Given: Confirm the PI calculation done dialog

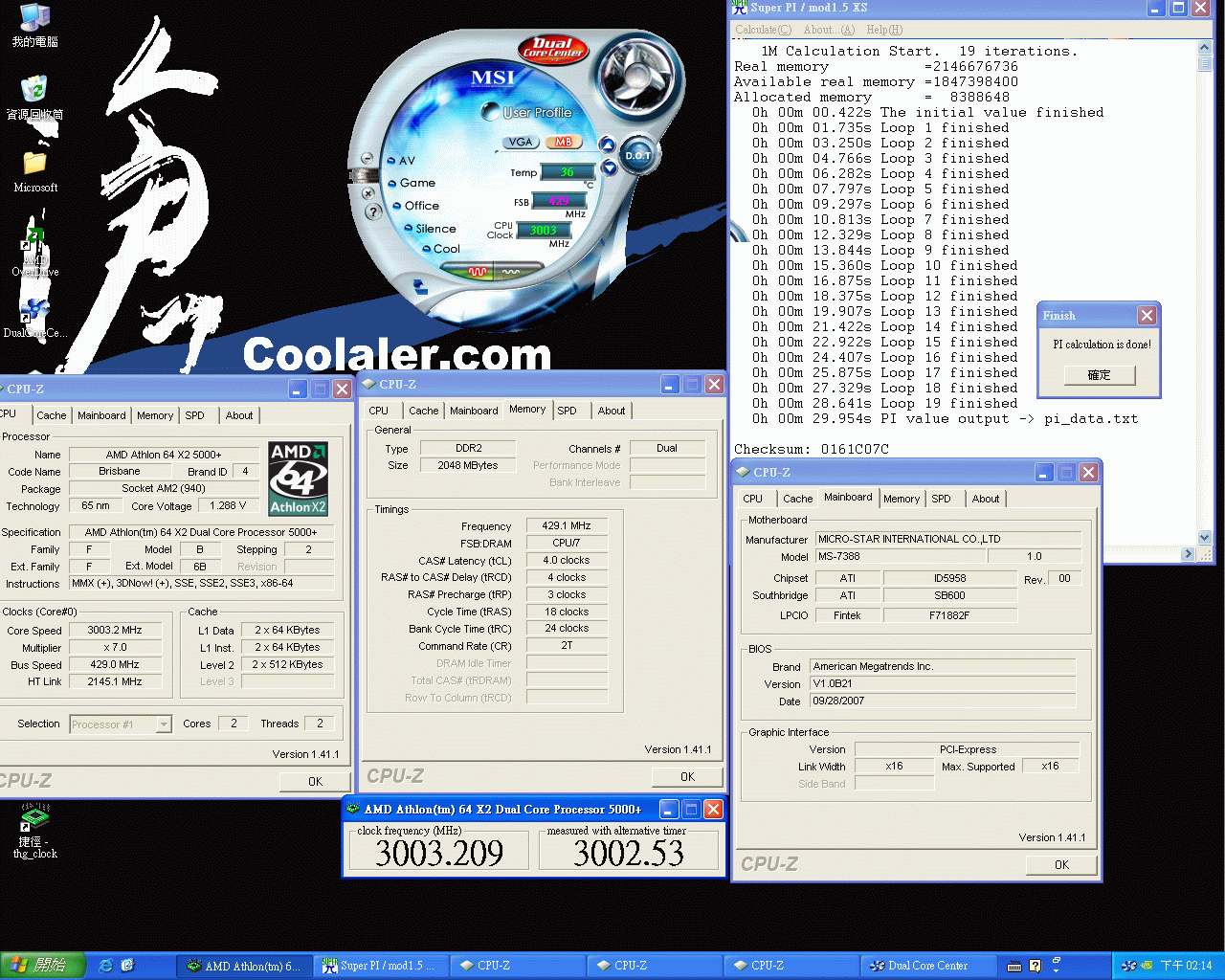Looking at the screenshot, I should (x=1099, y=375).
